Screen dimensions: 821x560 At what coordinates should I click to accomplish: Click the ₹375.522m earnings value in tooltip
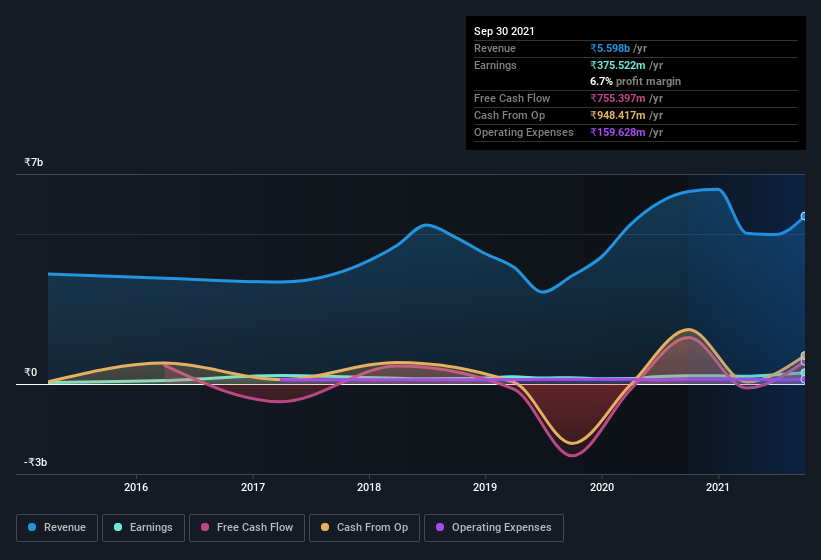618,65
